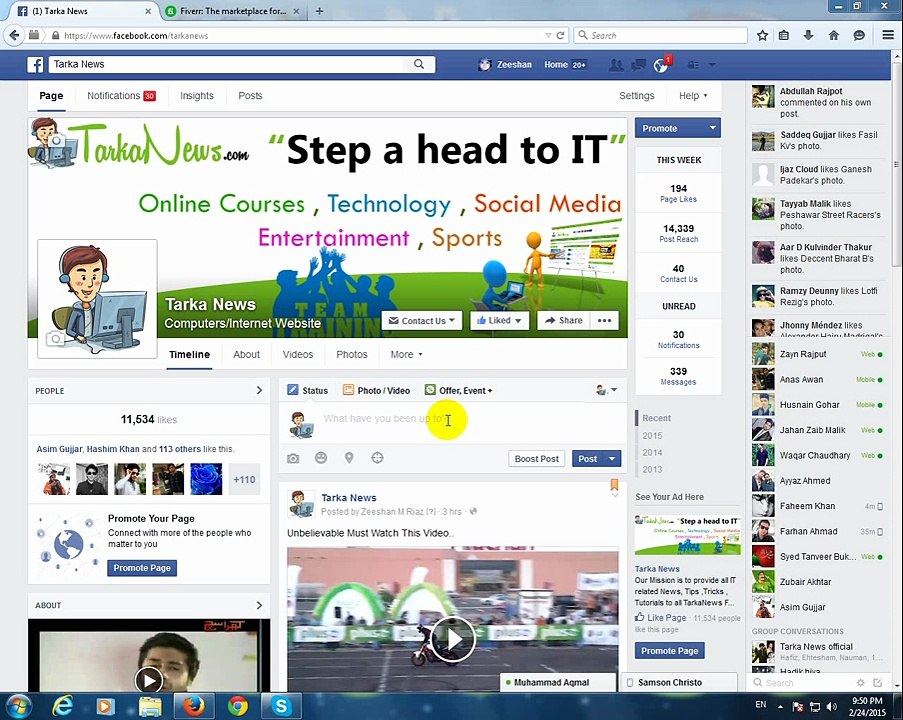Add photo using camera icon in composer
The height and width of the screenshot is (720, 903).
[x=293, y=458]
